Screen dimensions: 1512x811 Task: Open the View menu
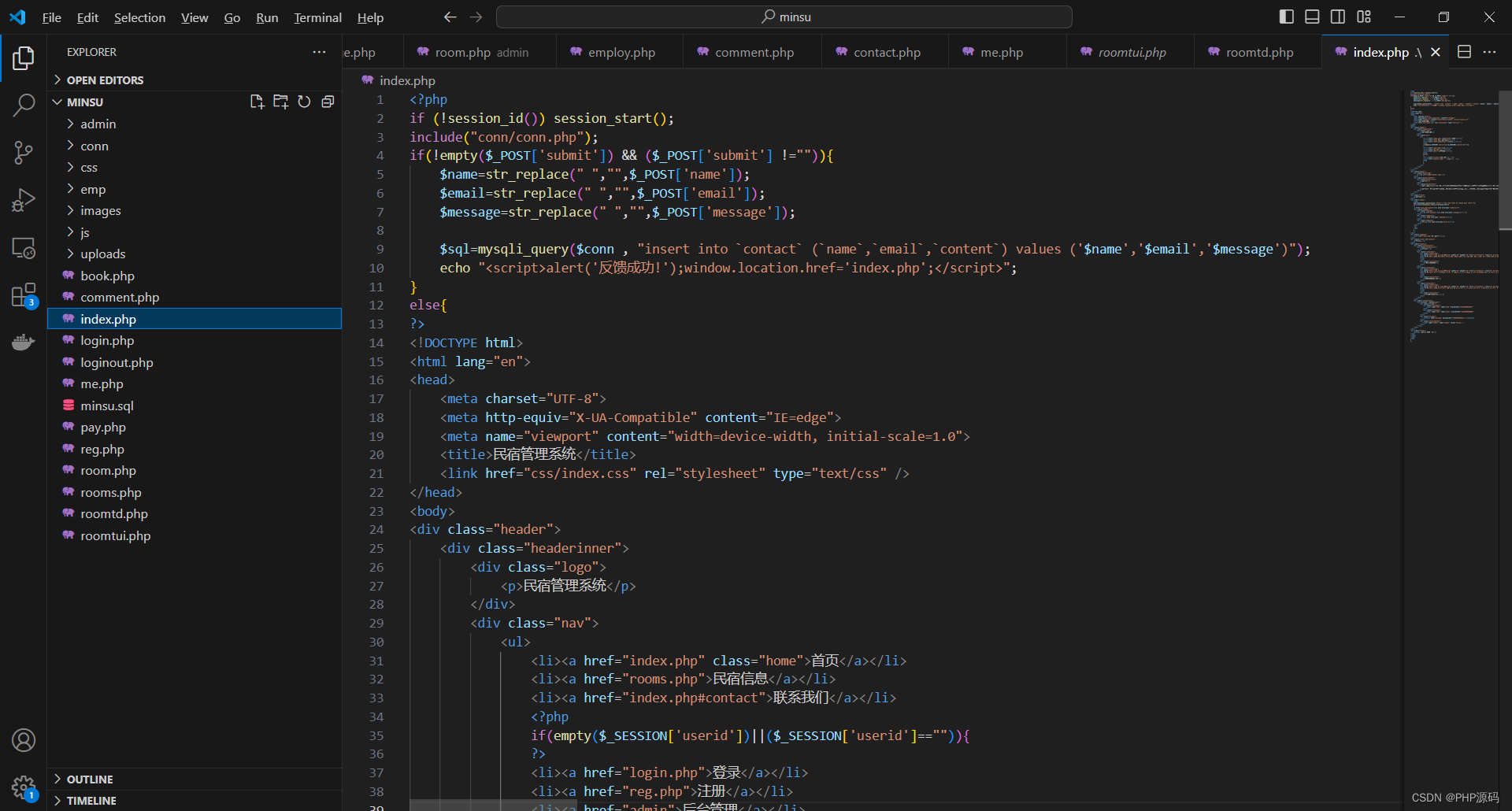195,17
